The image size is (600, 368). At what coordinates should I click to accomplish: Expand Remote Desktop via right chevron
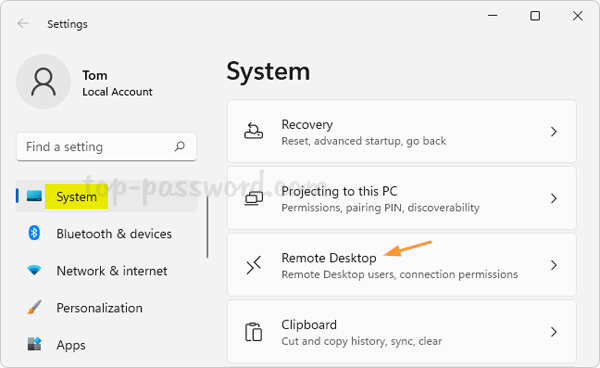[553, 265]
